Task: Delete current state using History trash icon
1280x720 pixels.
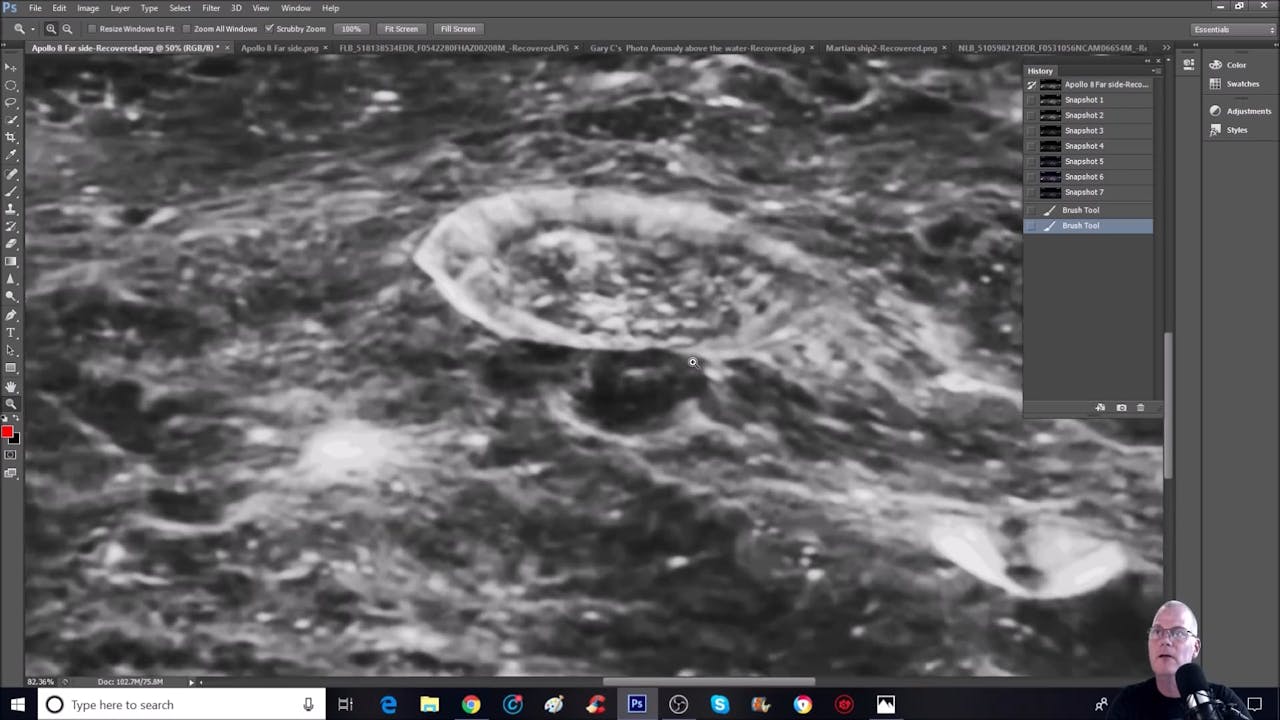Action: pyautogui.click(x=1141, y=407)
